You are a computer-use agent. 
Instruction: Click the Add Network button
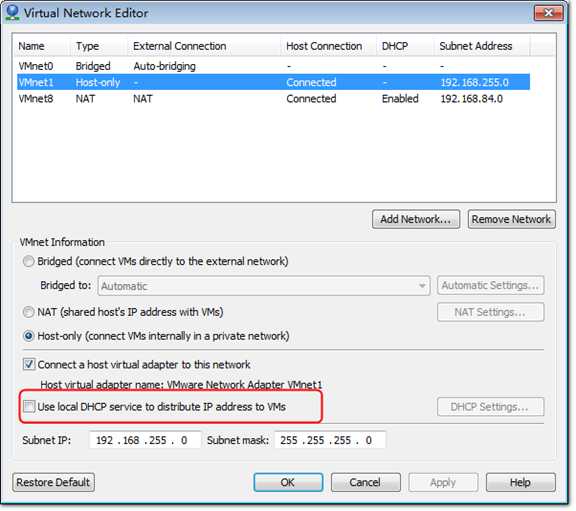coord(415,219)
